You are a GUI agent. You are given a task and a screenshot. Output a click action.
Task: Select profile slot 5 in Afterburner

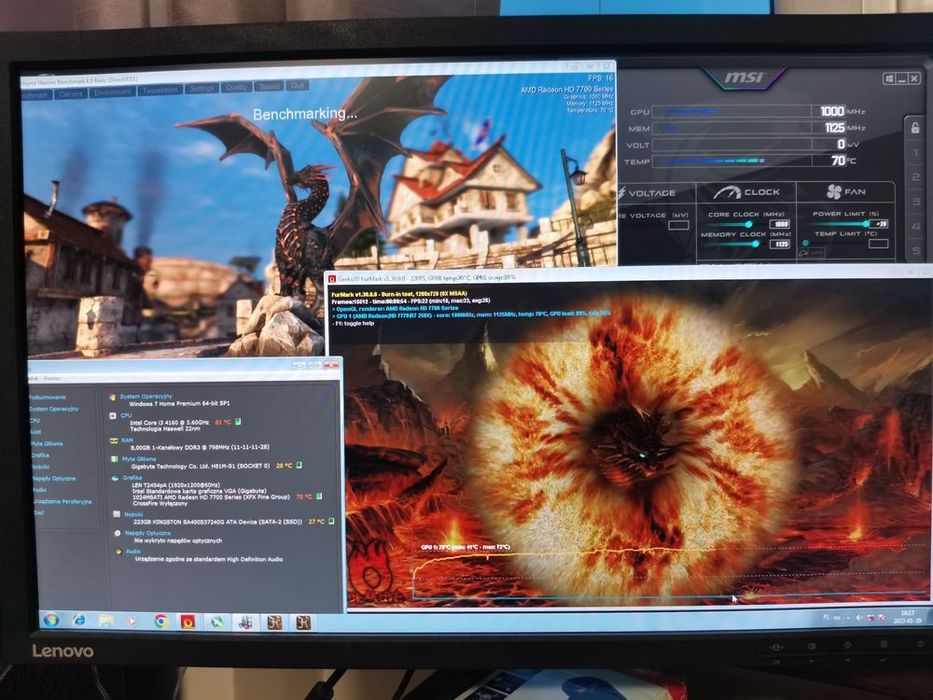point(917,251)
